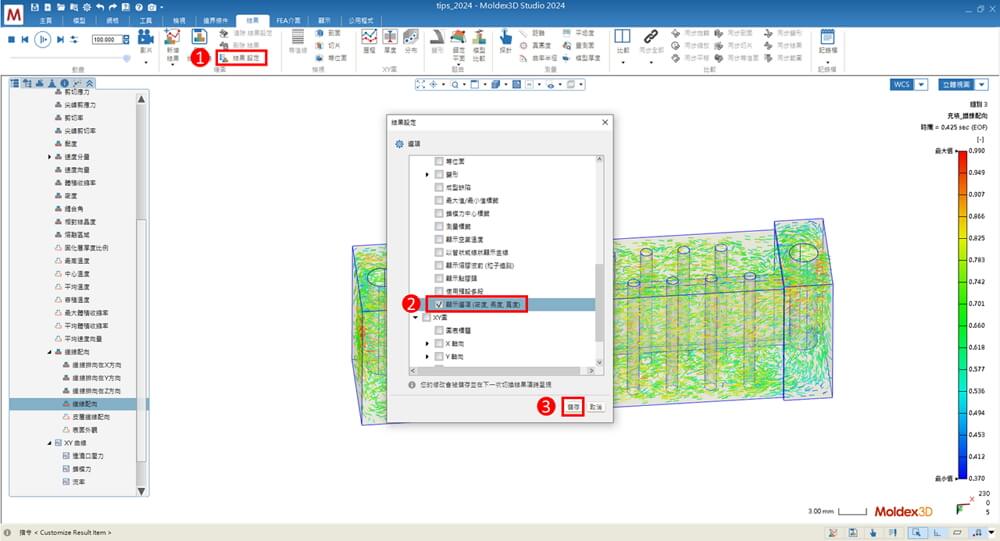Uncheck the highlighted checked option in dialog
The width and height of the screenshot is (1000, 541).
tap(439, 304)
